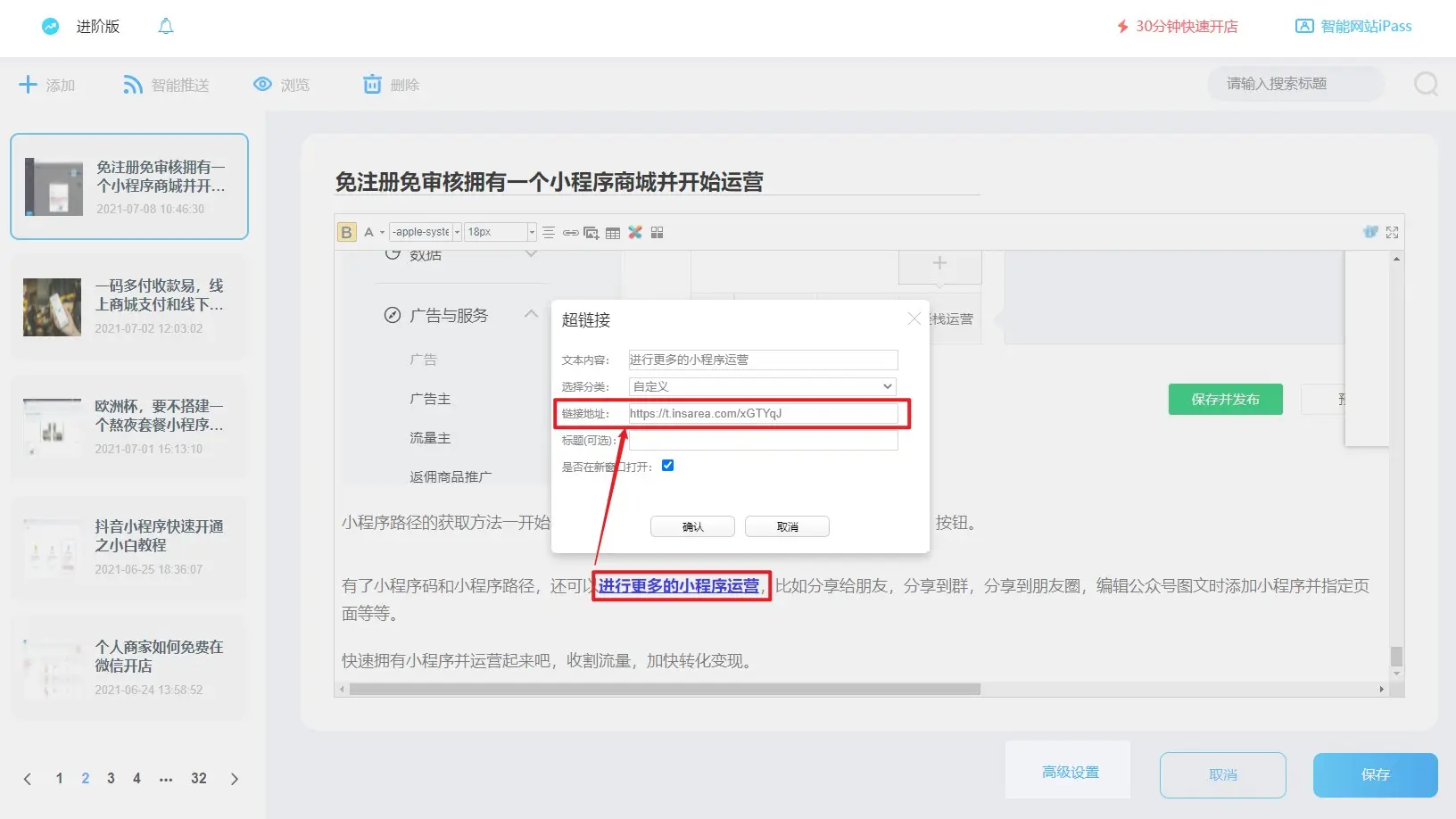This screenshot has width=1456, height=819.
Task: Click the horizontal scrollbar of editor
Action: [x=665, y=690]
